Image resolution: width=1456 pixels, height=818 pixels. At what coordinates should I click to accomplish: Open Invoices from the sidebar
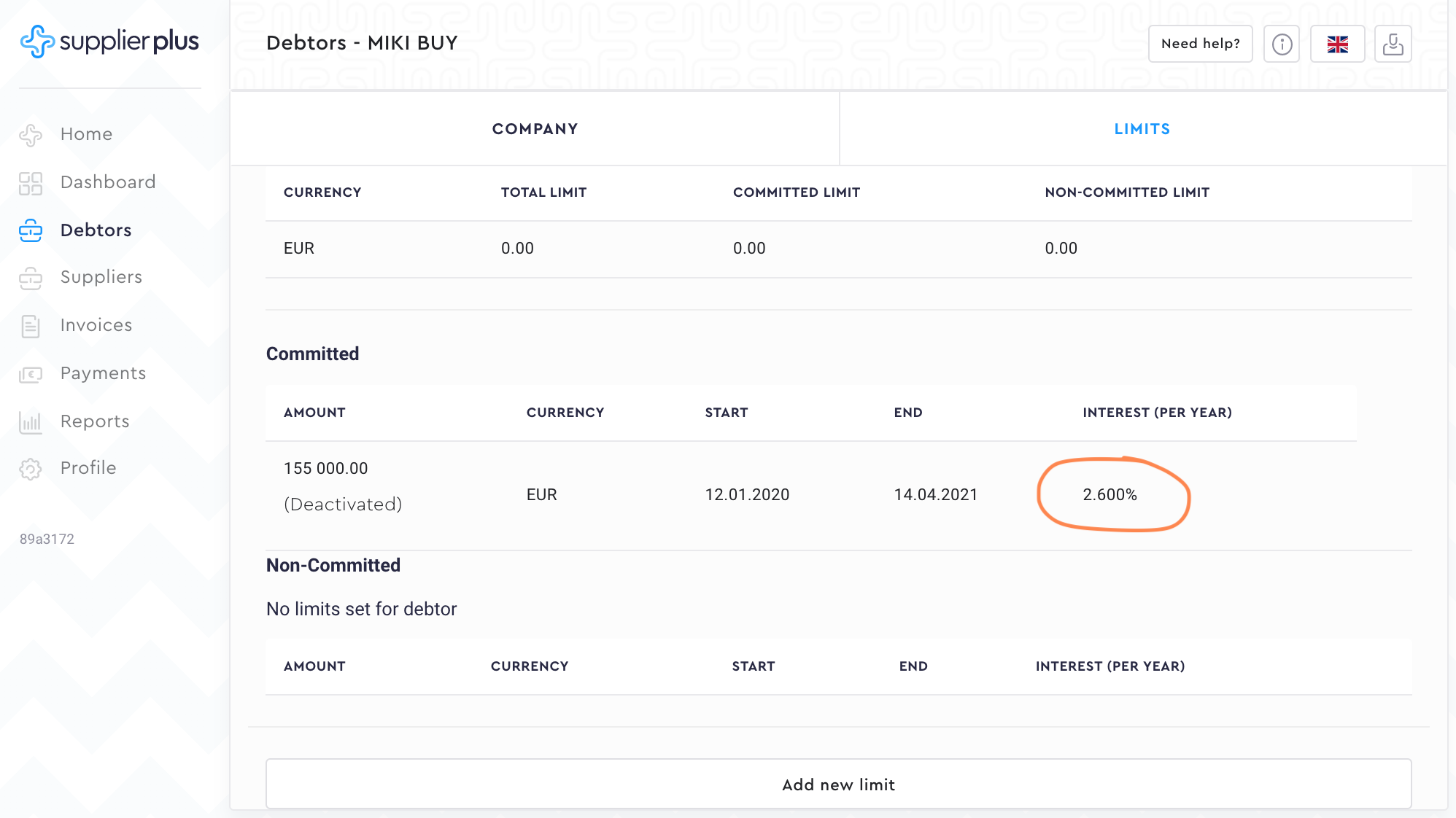coord(96,325)
